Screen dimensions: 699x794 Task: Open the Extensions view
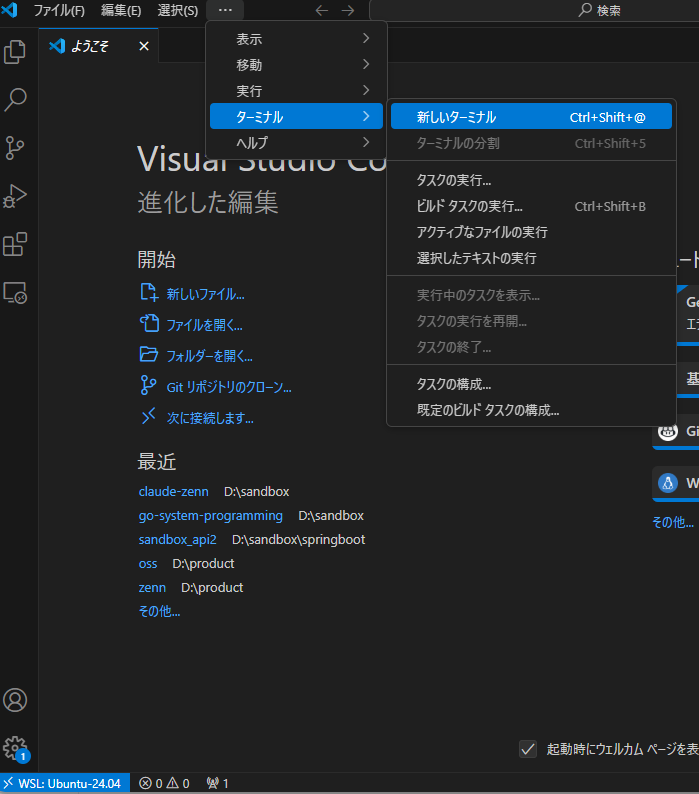15,245
